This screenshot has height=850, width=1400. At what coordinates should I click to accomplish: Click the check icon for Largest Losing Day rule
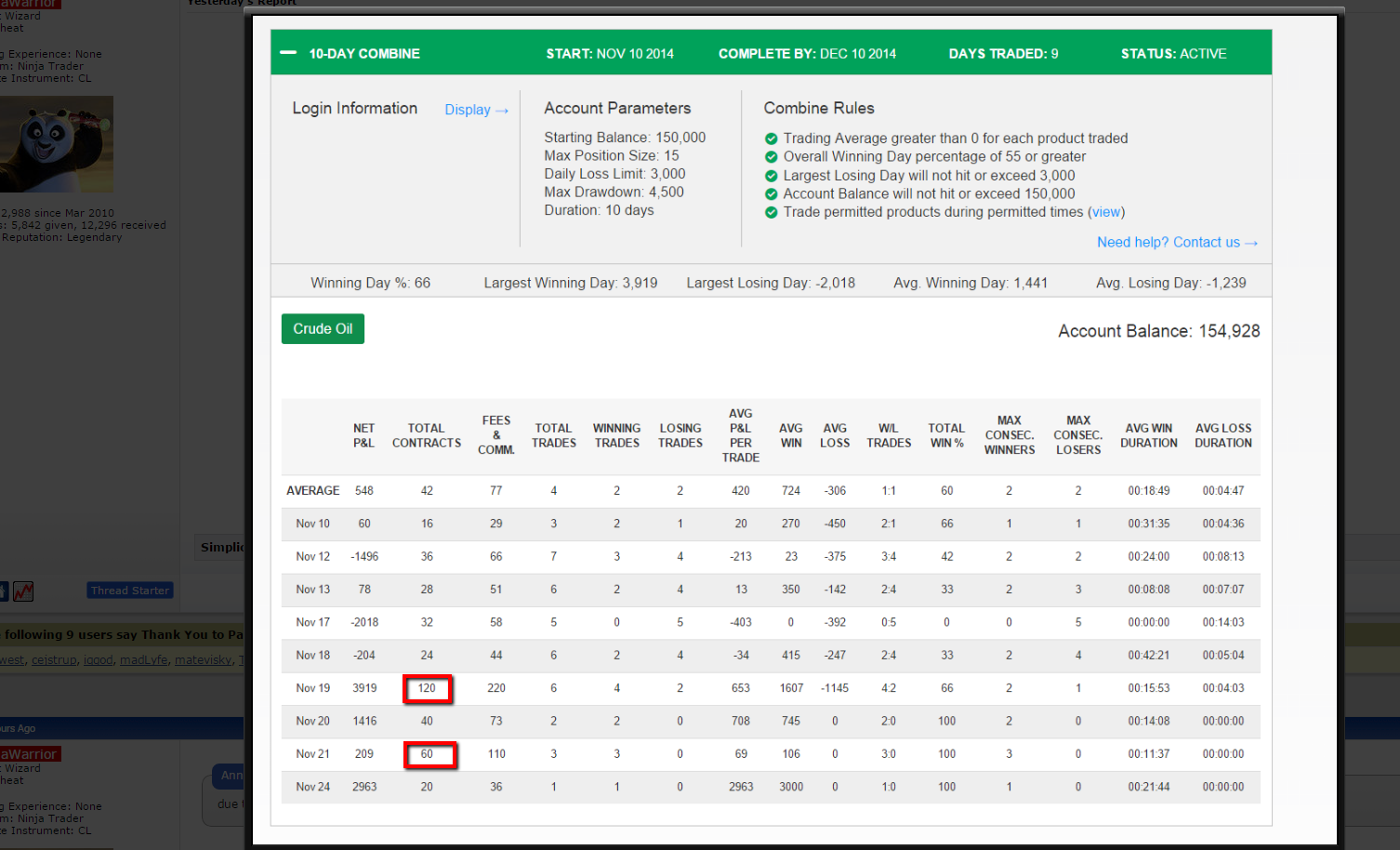771,176
